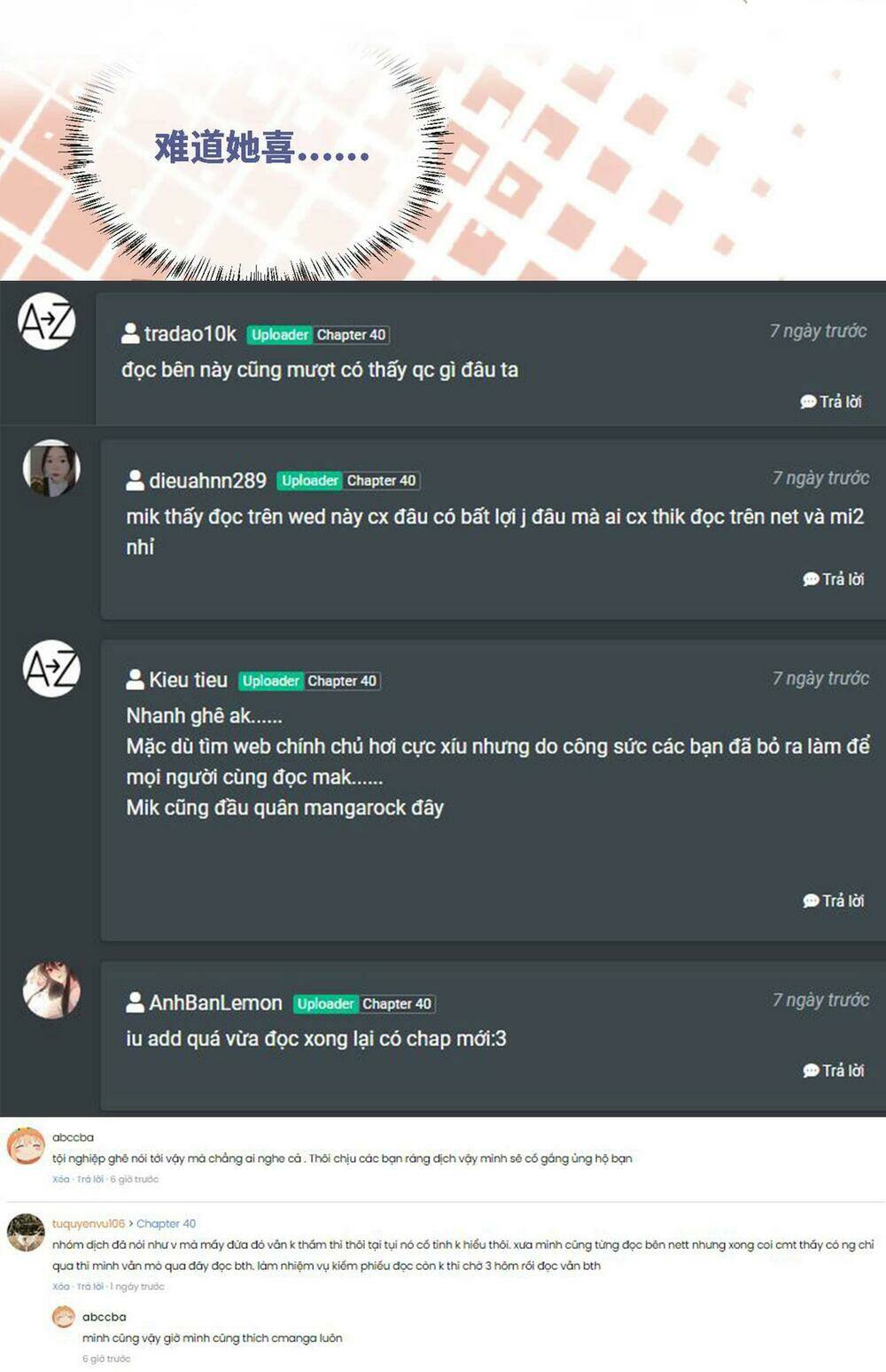Screen dimensions: 886x1372
Task: Click Xóa under abccba's first comment
Action: coord(60,1180)
